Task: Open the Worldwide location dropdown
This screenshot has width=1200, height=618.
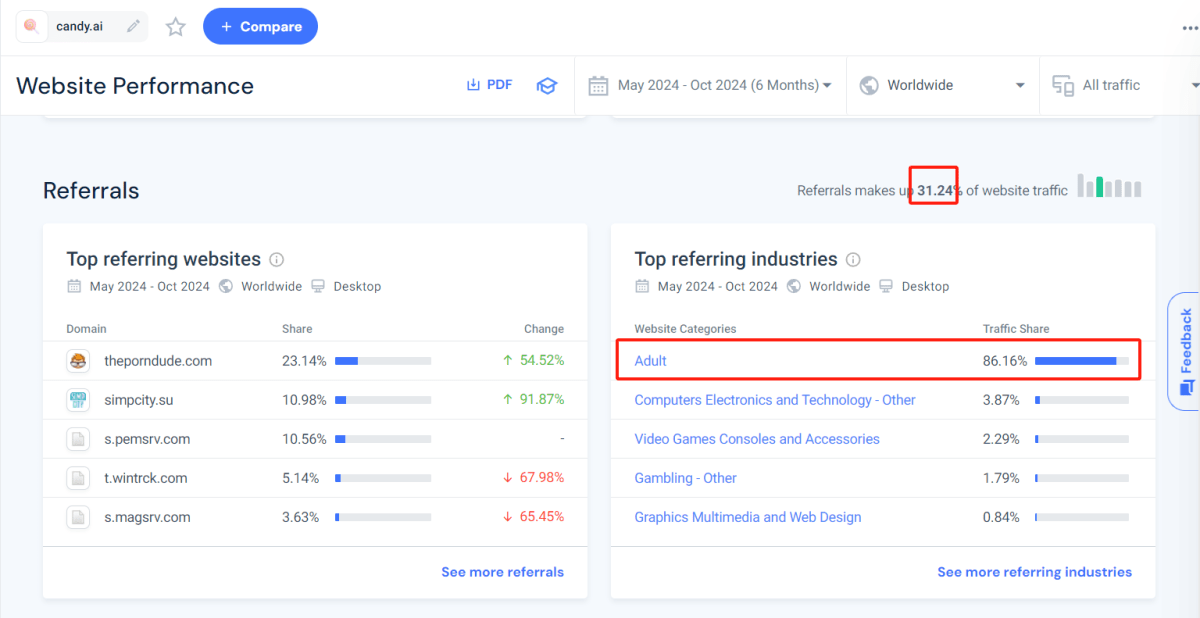Action: [x=940, y=85]
